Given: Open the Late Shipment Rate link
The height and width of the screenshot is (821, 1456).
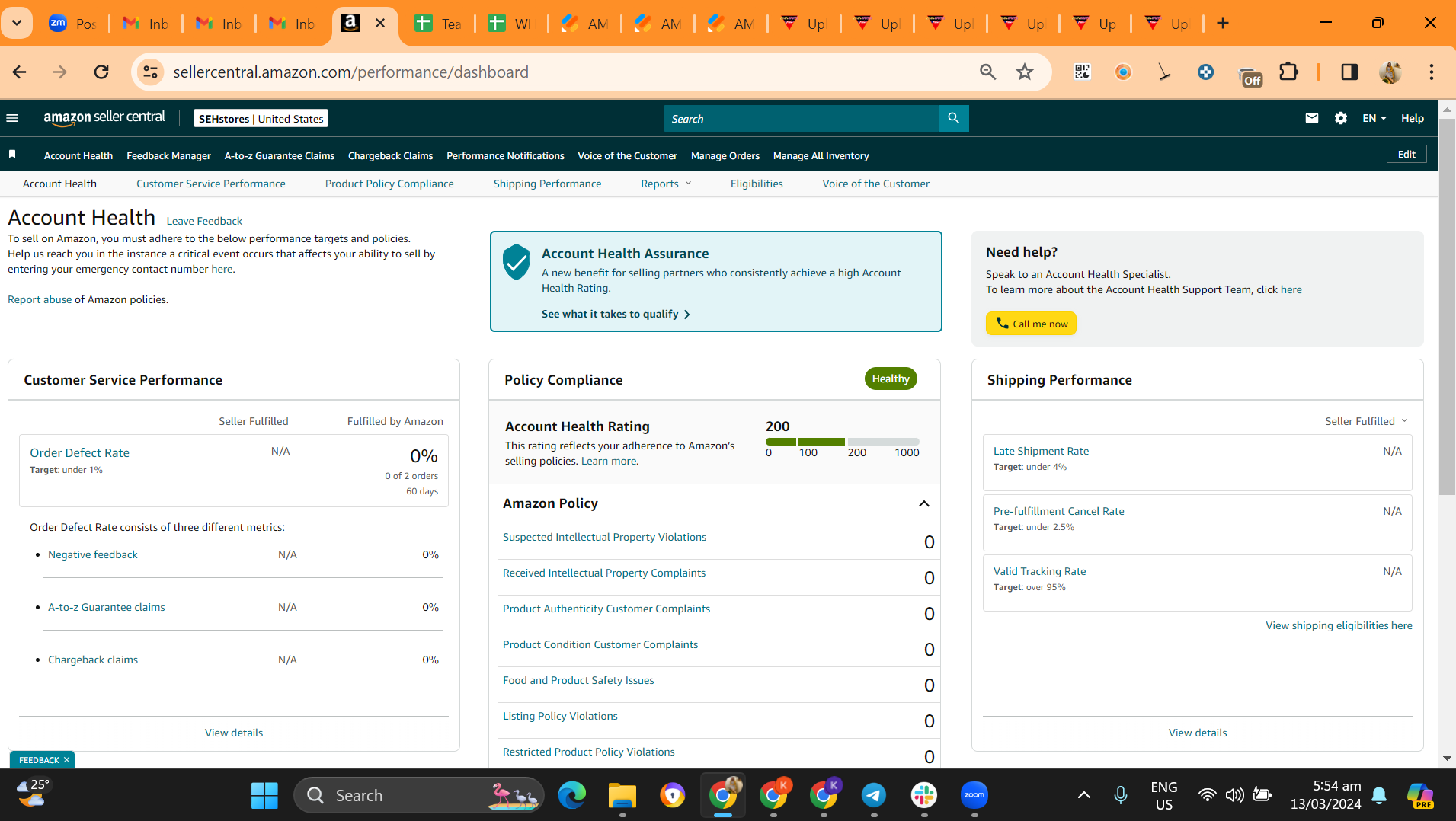Looking at the screenshot, I should 1041,451.
